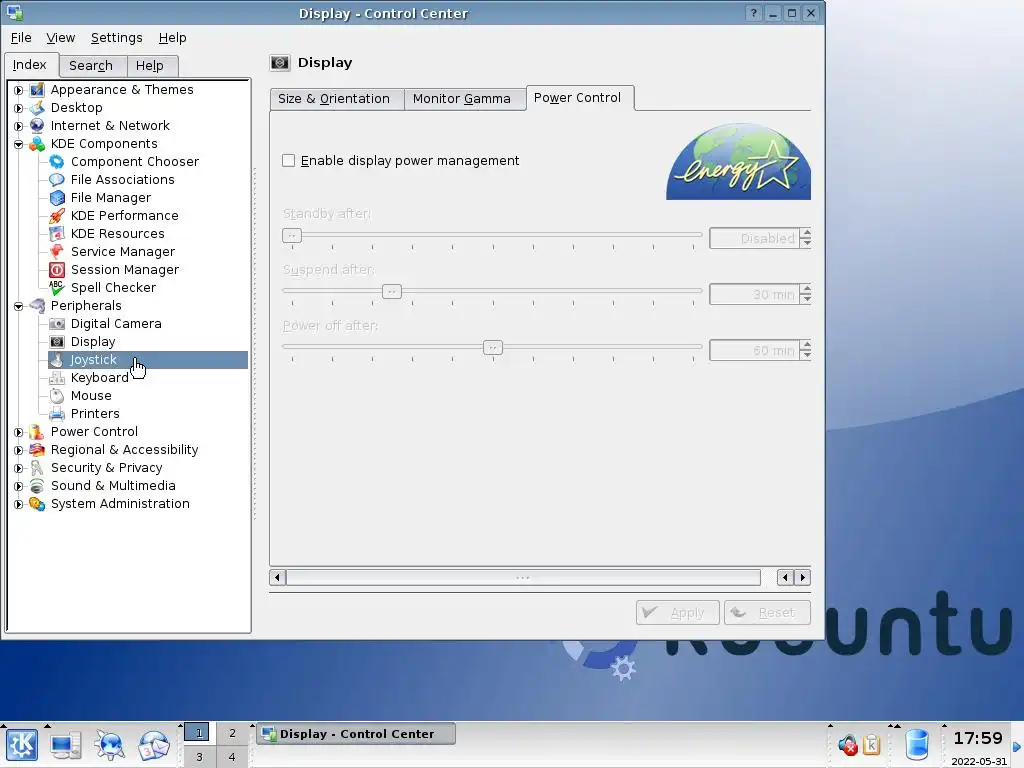This screenshot has width=1024, height=768.
Task: Open the View menu
Action: click(x=61, y=38)
